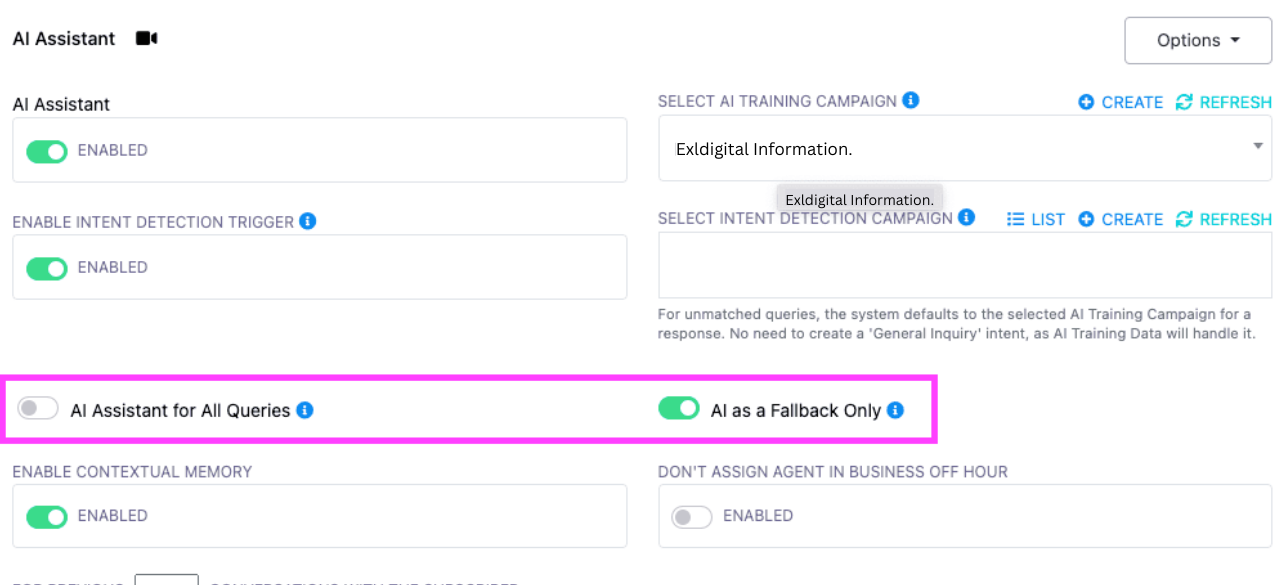Viewport: 1280px width, 585px height.
Task: Expand the AI training campaign dropdown arrow
Action: pyautogui.click(x=1257, y=146)
